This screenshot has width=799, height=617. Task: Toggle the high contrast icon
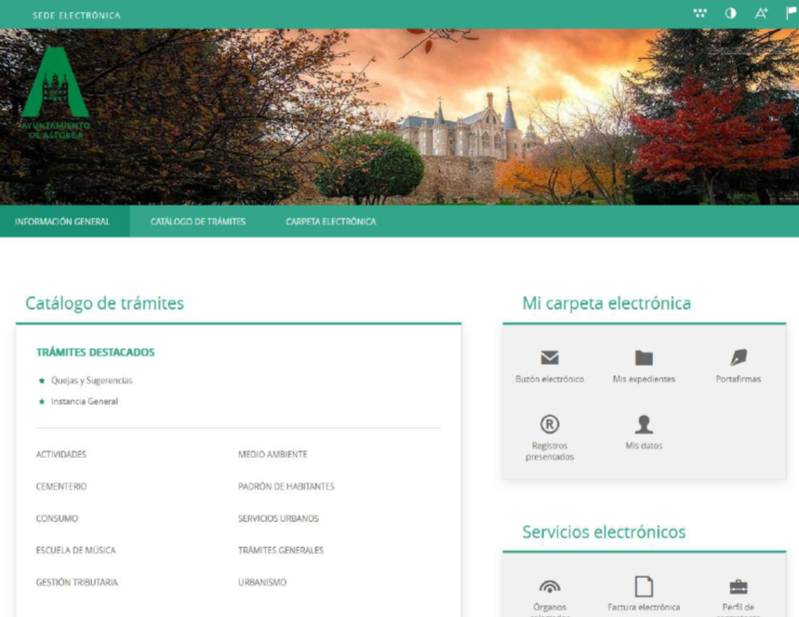(x=731, y=13)
